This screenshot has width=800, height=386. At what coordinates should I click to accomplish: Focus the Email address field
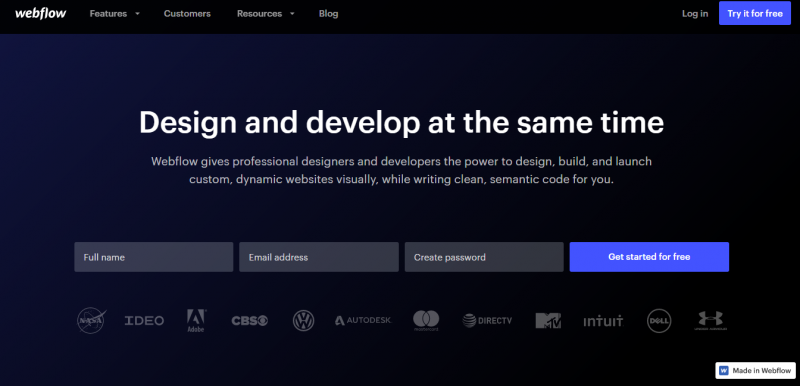(x=319, y=257)
